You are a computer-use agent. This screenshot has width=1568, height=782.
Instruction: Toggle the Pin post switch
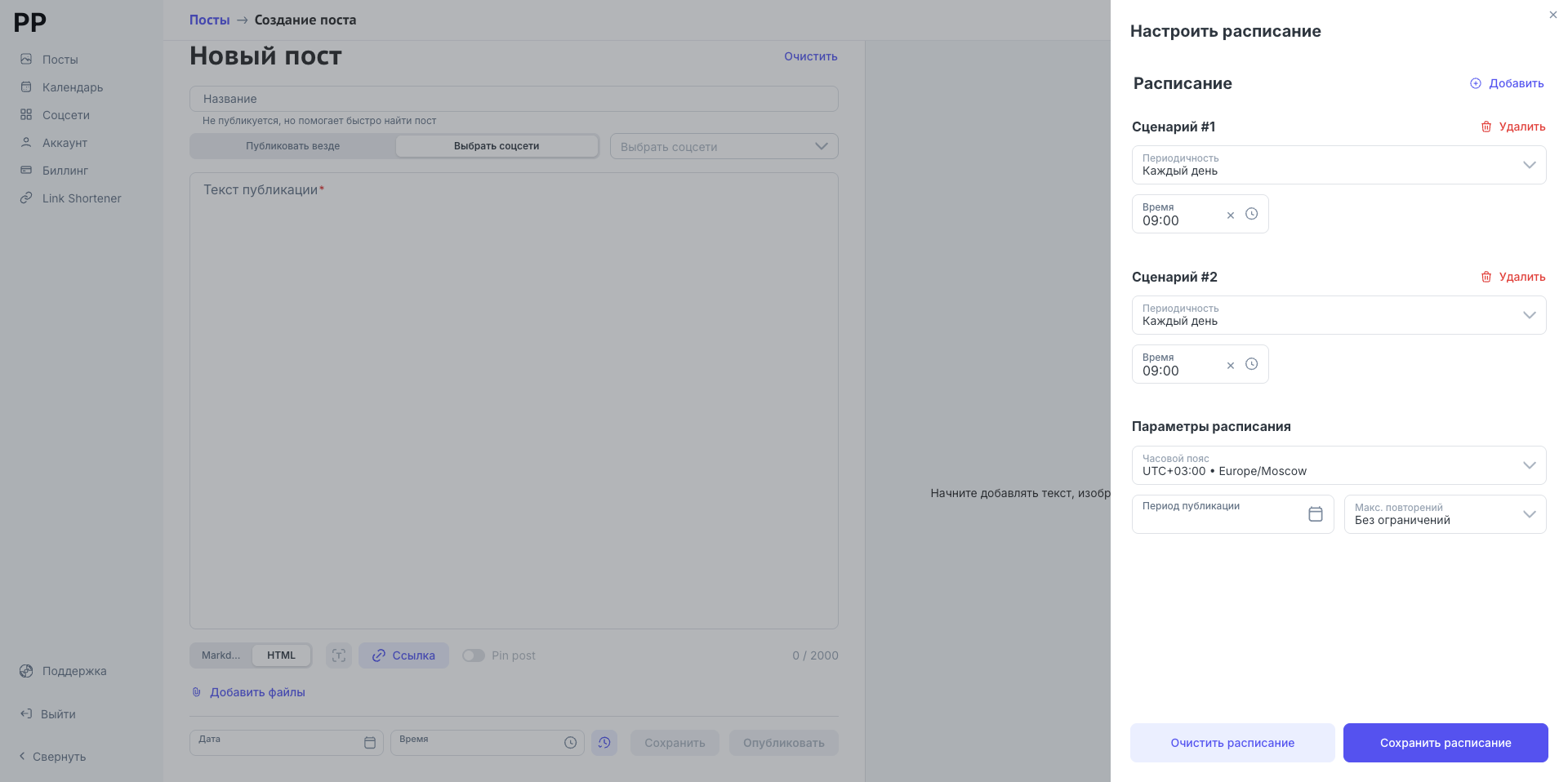pyautogui.click(x=474, y=655)
